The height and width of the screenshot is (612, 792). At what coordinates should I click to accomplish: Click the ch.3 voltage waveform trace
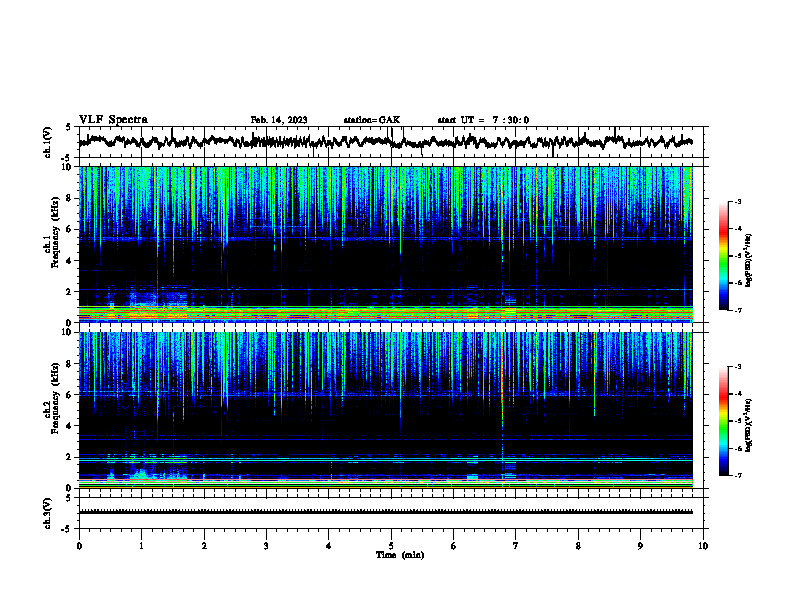(385, 512)
